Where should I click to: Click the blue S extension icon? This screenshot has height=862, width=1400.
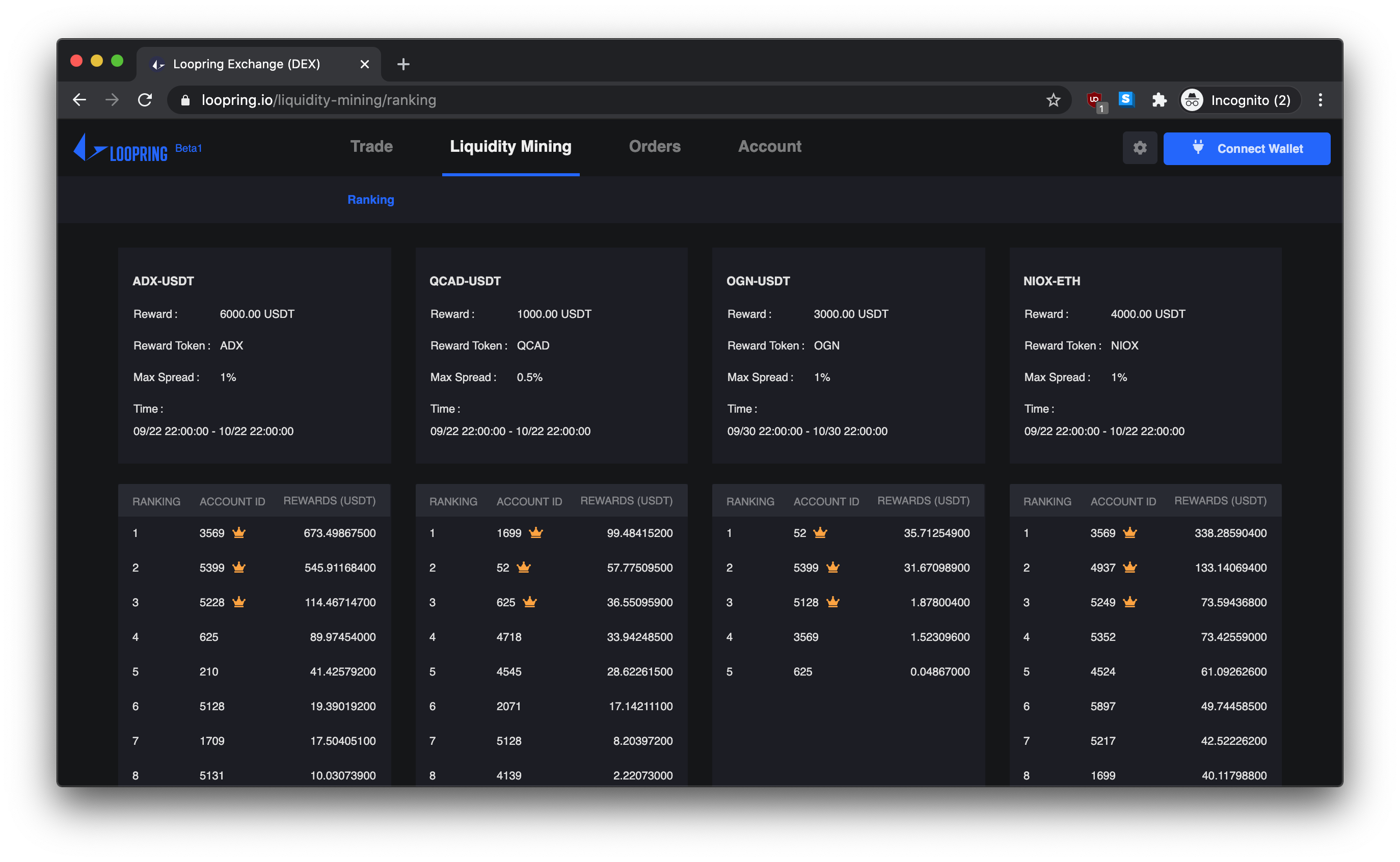pos(1126,100)
